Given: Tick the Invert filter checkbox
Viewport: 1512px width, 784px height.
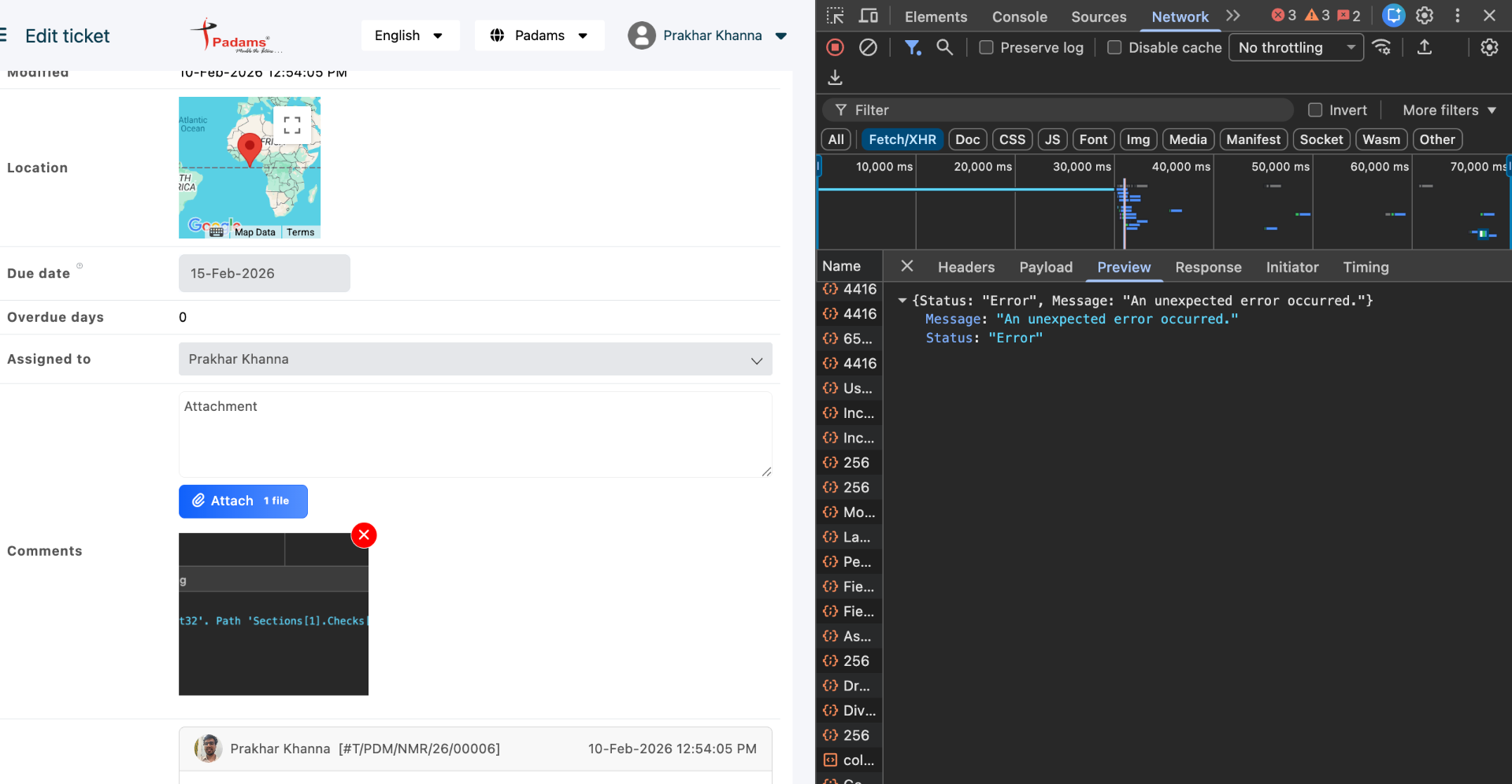Looking at the screenshot, I should [1315, 110].
